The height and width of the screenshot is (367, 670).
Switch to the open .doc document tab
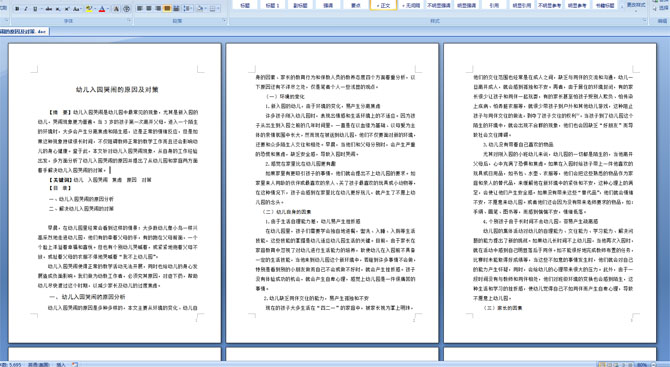click(24, 31)
